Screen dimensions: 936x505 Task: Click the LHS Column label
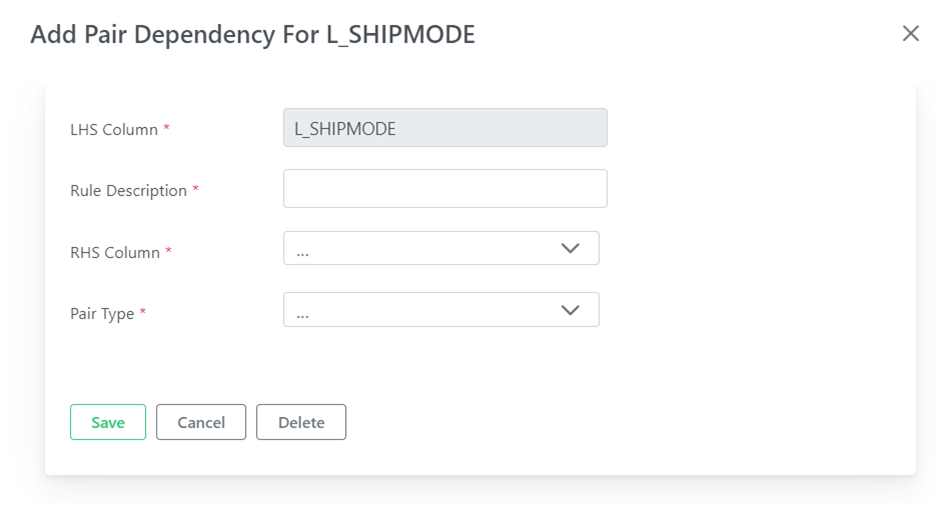tap(114, 130)
